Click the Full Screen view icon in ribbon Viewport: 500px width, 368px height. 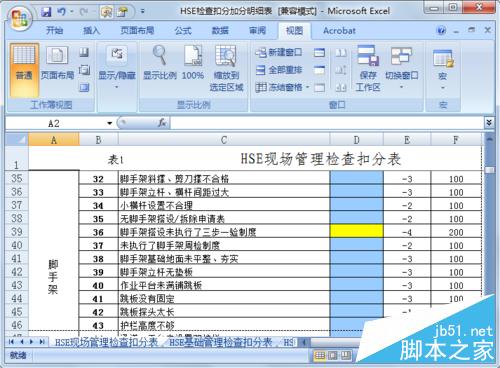point(84,88)
